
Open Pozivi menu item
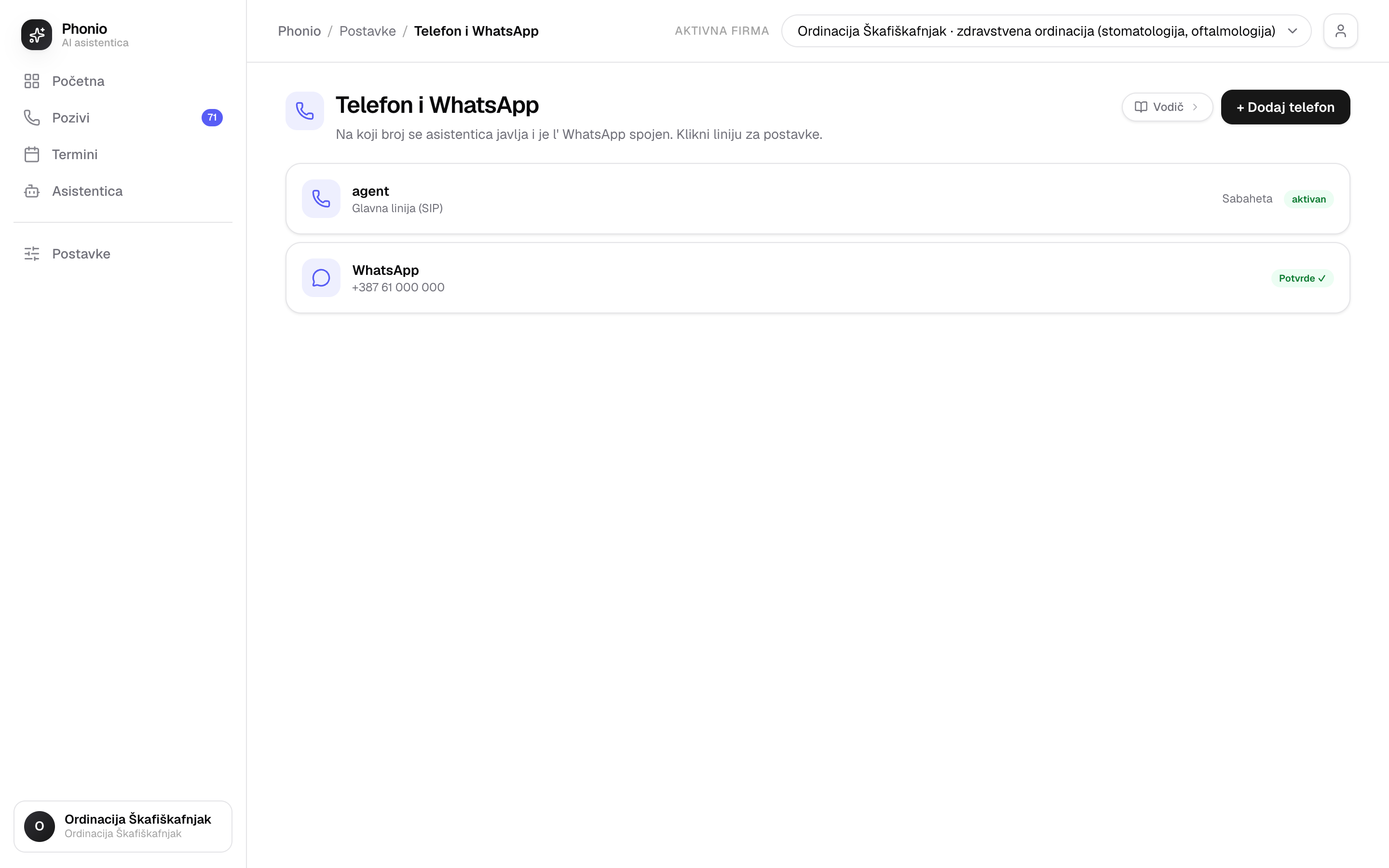[123, 118]
